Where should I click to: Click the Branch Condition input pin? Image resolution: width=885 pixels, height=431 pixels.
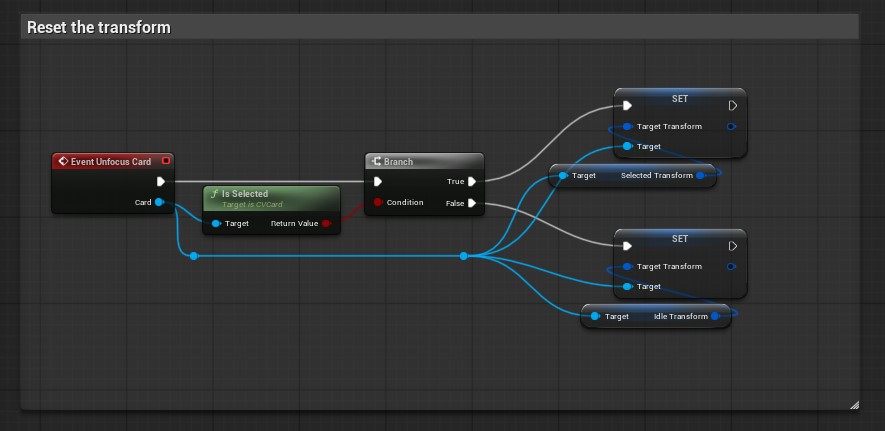(378, 202)
